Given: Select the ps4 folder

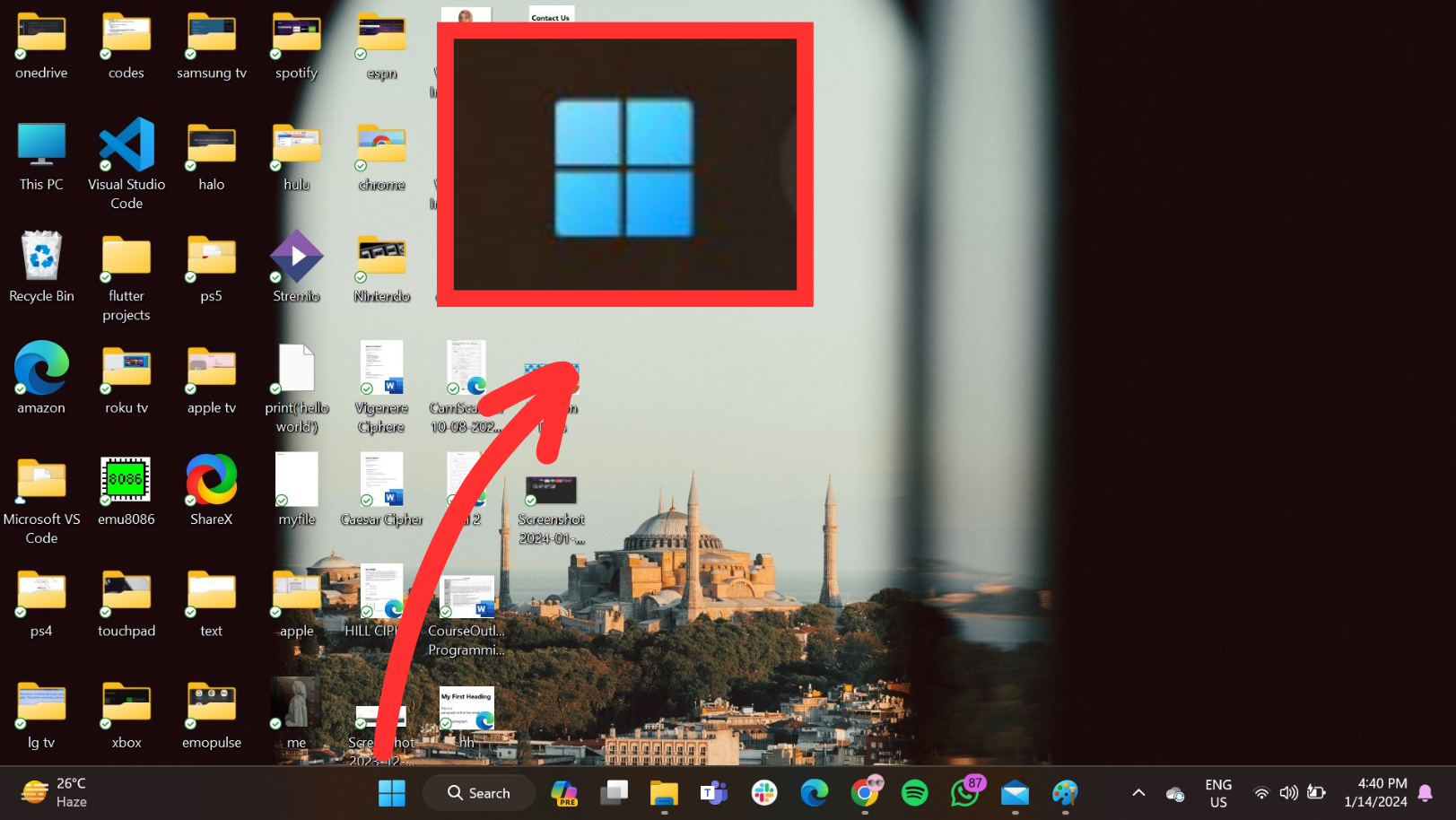Looking at the screenshot, I should point(41,603).
